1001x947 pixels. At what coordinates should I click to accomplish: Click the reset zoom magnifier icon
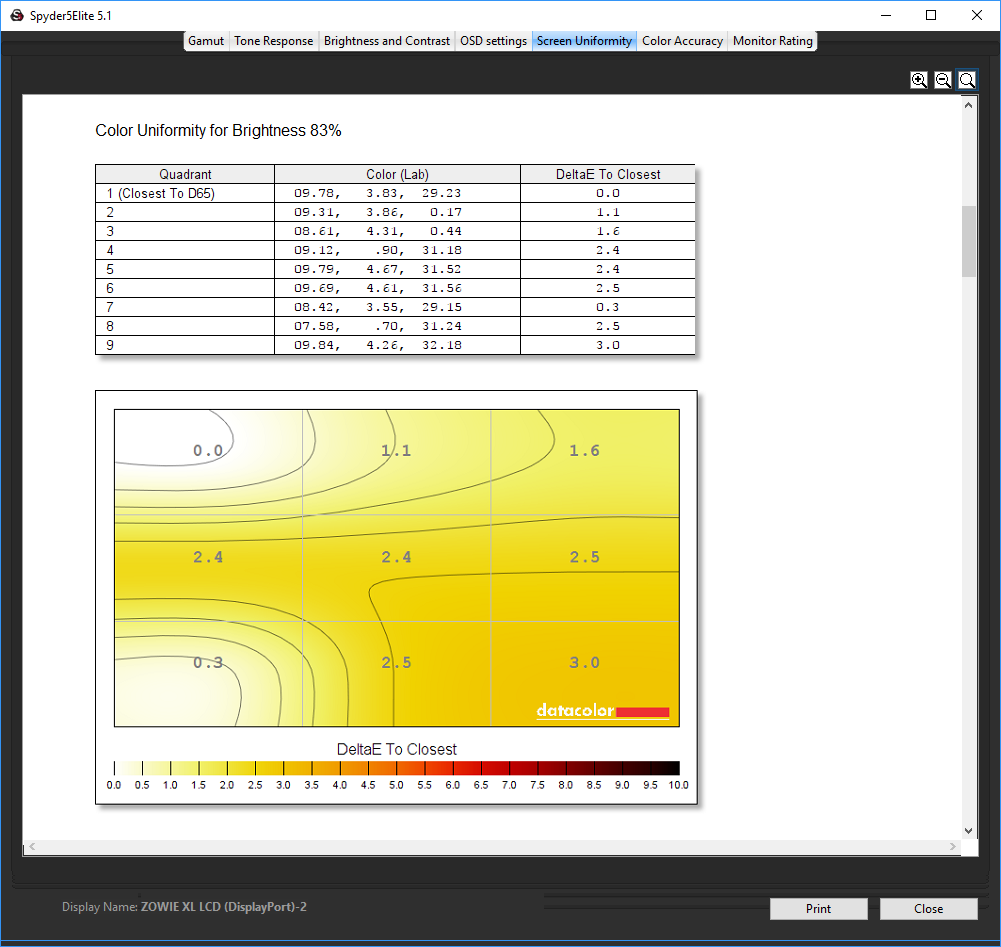click(967, 80)
